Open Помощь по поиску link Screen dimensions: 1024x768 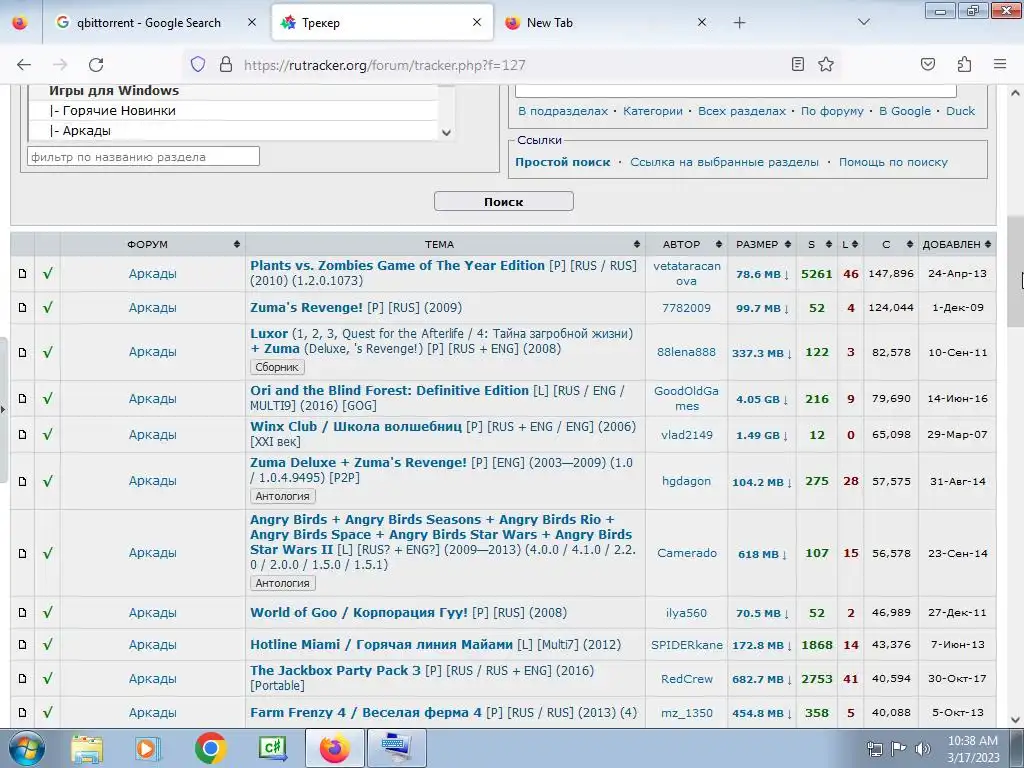pyautogui.click(x=893, y=162)
